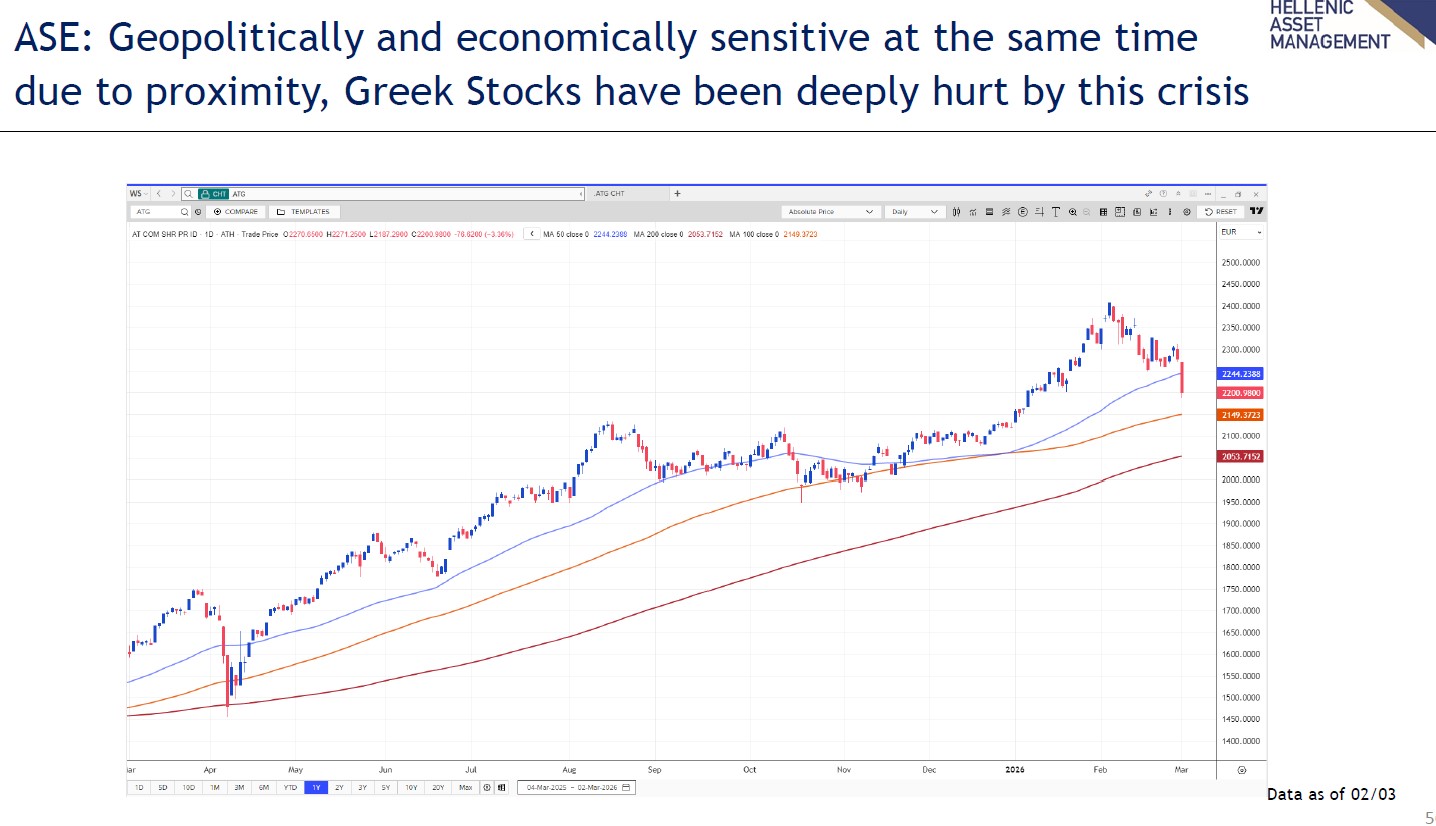Click the MA 50 blue price label
The image size is (1436, 826).
pos(1239,373)
